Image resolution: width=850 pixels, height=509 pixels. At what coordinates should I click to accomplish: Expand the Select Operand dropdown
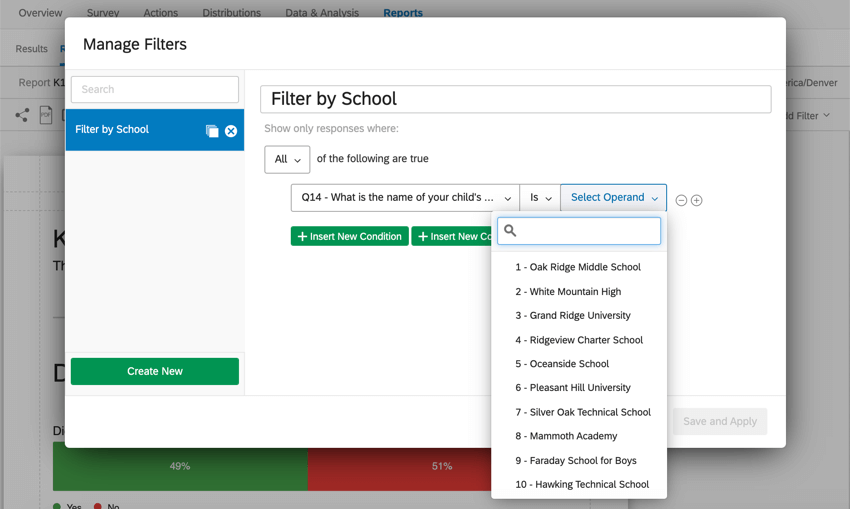[x=614, y=198]
